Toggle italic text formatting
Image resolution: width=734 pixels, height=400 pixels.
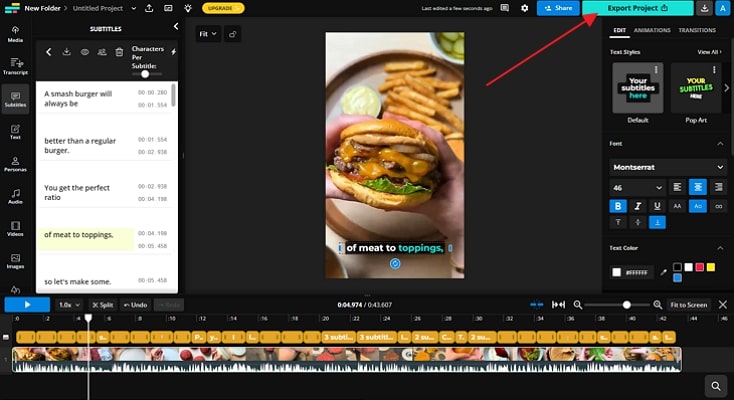pos(638,206)
